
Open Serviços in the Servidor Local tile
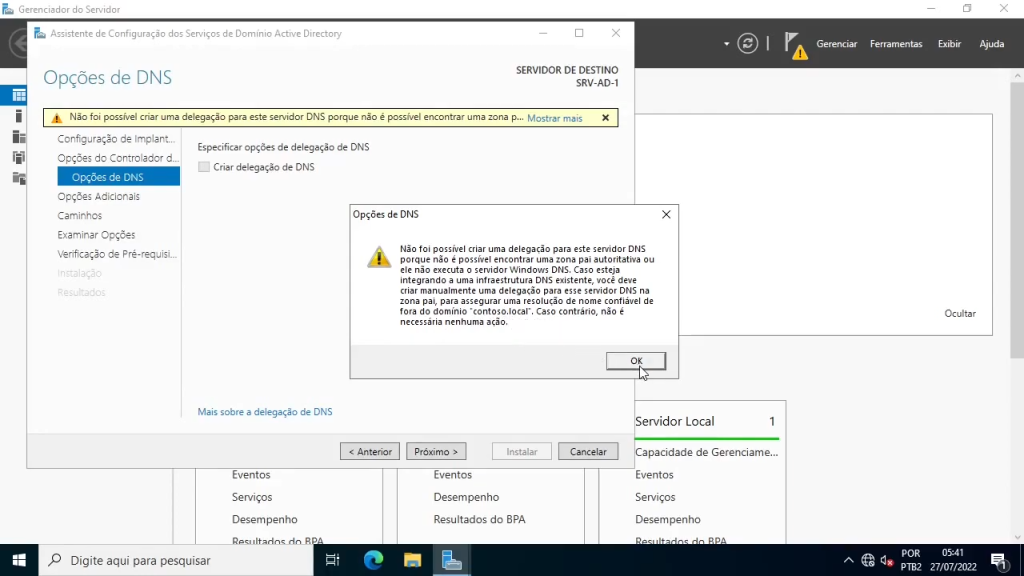click(655, 497)
